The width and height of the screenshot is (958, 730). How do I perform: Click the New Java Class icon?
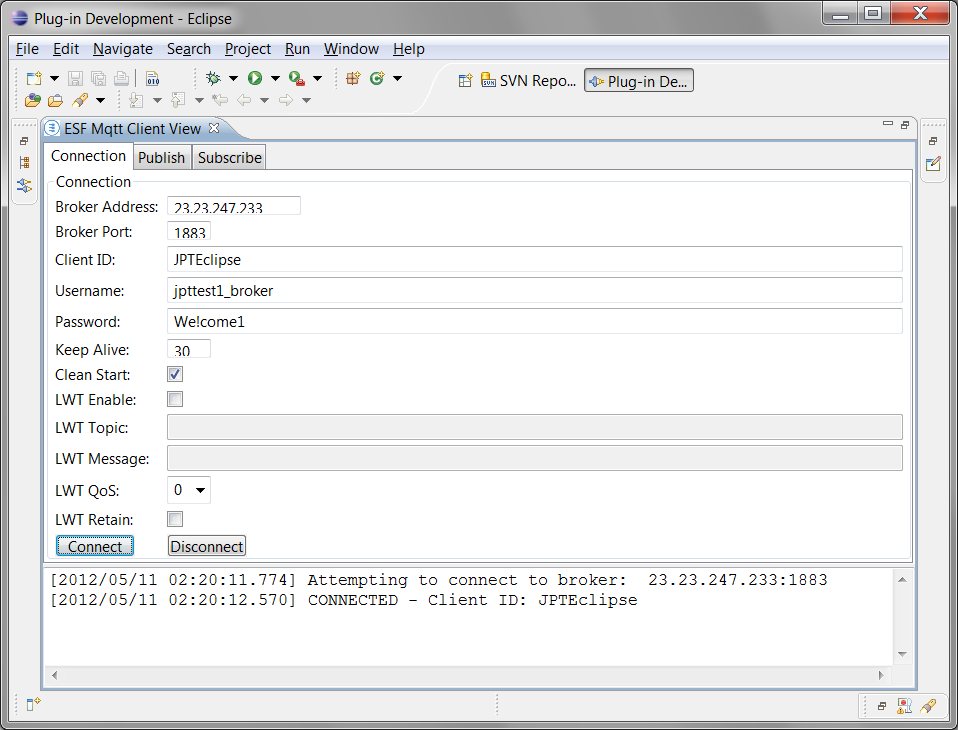(x=377, y=78)
